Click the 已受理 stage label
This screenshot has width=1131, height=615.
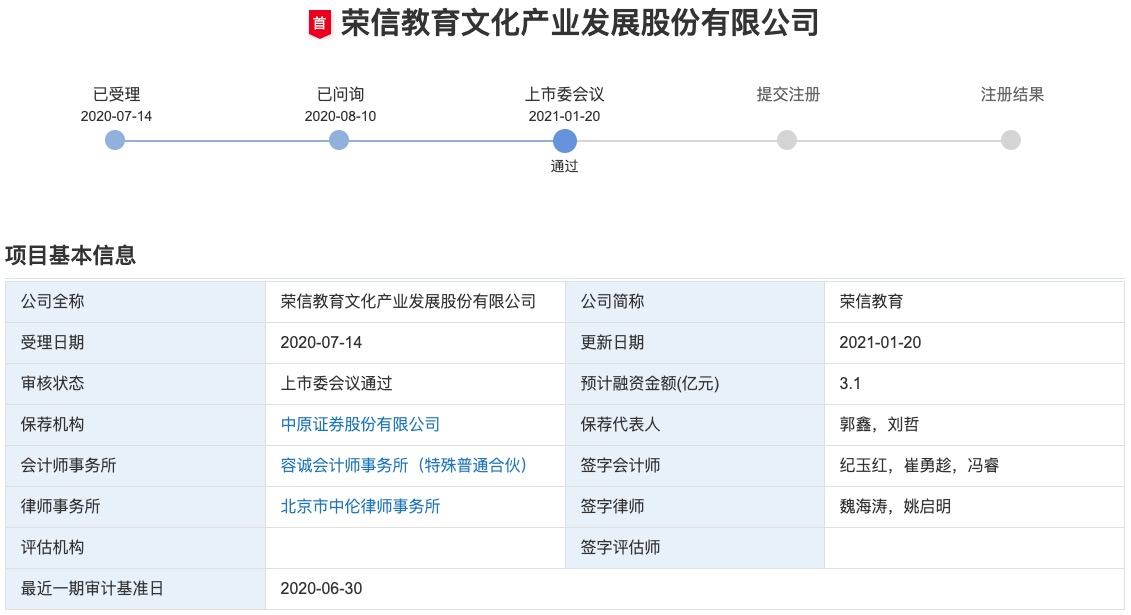pyautogui.click(x=116, y=94)
